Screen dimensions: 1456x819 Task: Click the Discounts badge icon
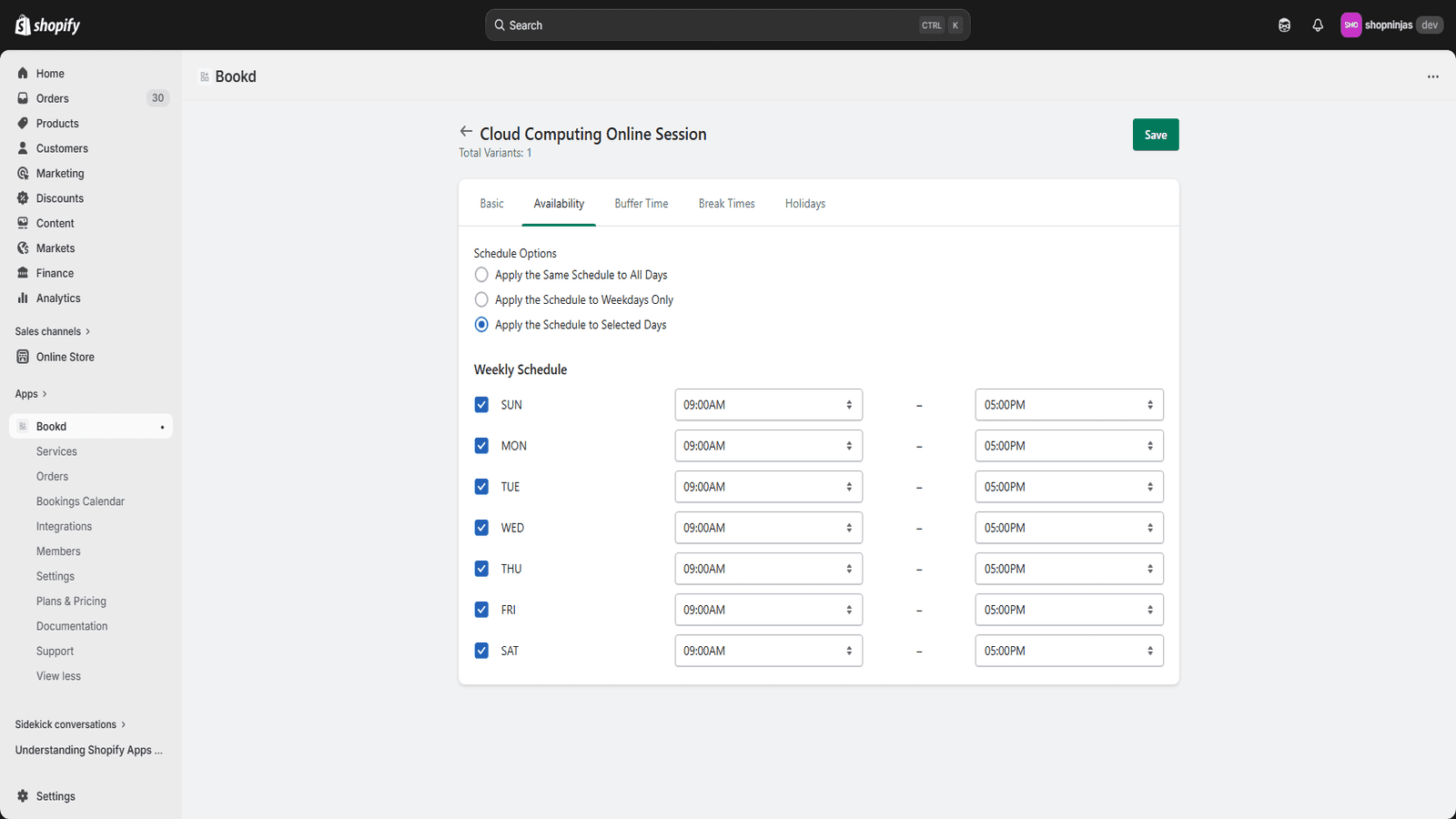click(x=23, y=198)
